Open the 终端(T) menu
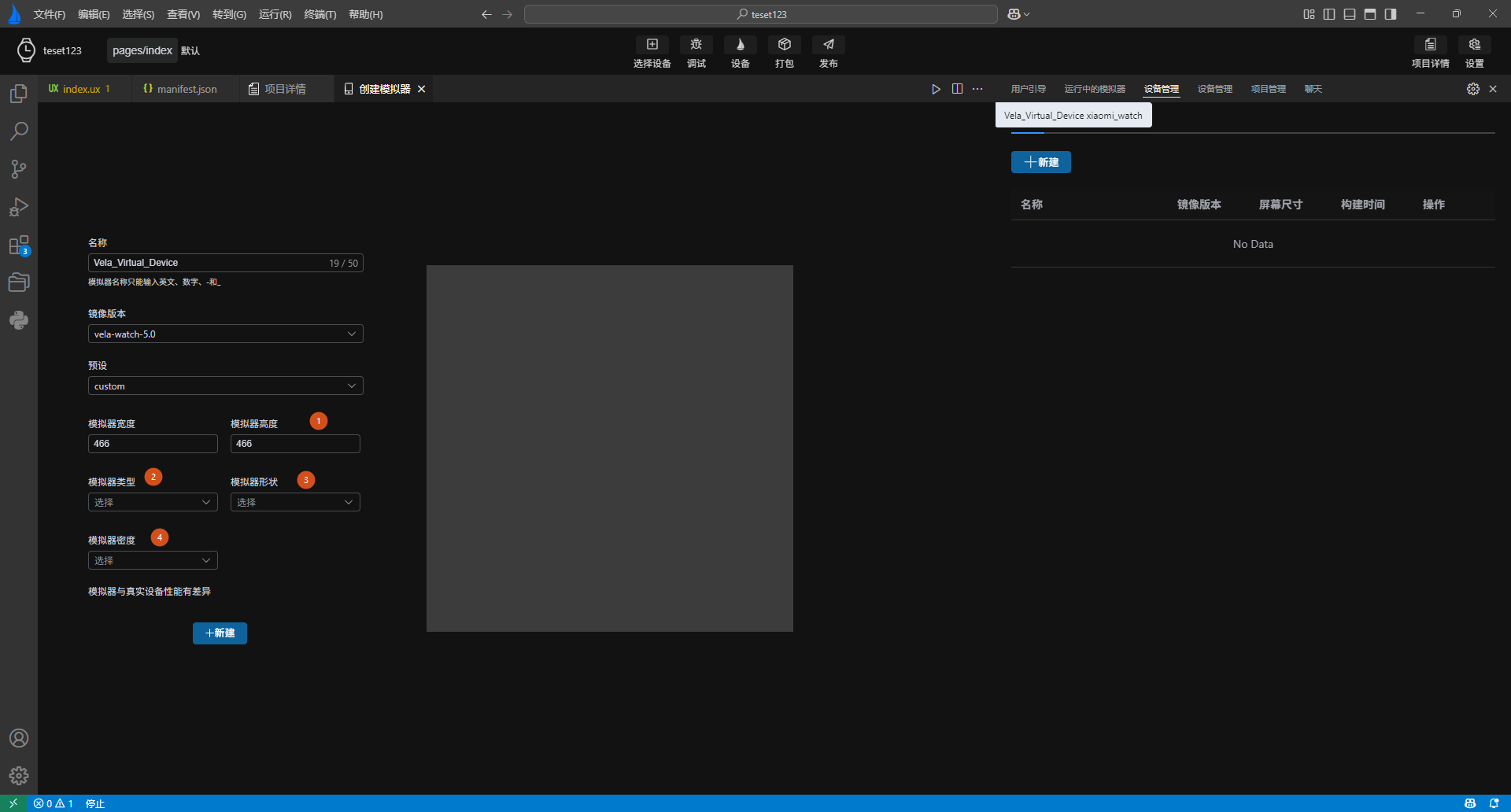 click(320, 14)
